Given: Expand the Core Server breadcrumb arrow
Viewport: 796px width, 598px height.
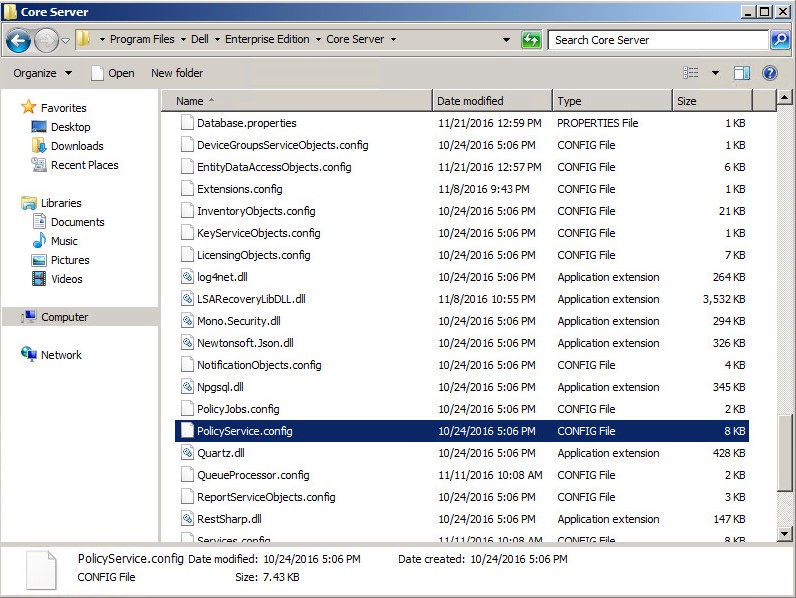Looking at the screenshot, I should (x=393, y=40).
